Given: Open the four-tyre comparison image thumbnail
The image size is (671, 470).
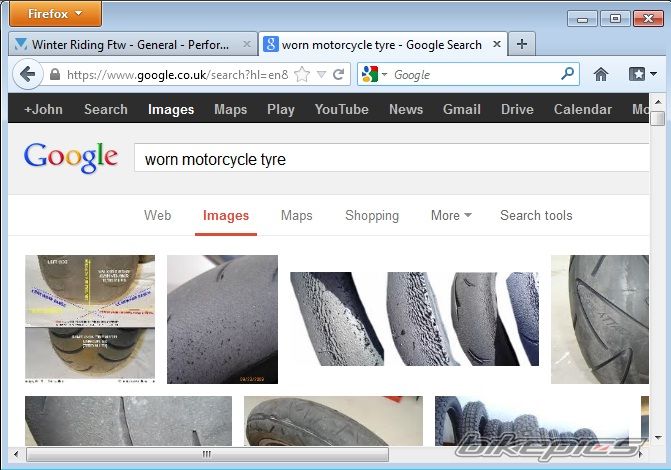Looking at the screenshot, I should [x=414, y=319].
